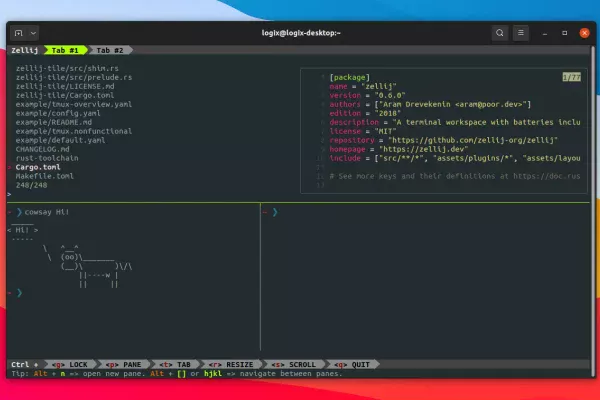Click the description line in preview
The height and width of the screenshot is (400, 600).
click(455, 122)
